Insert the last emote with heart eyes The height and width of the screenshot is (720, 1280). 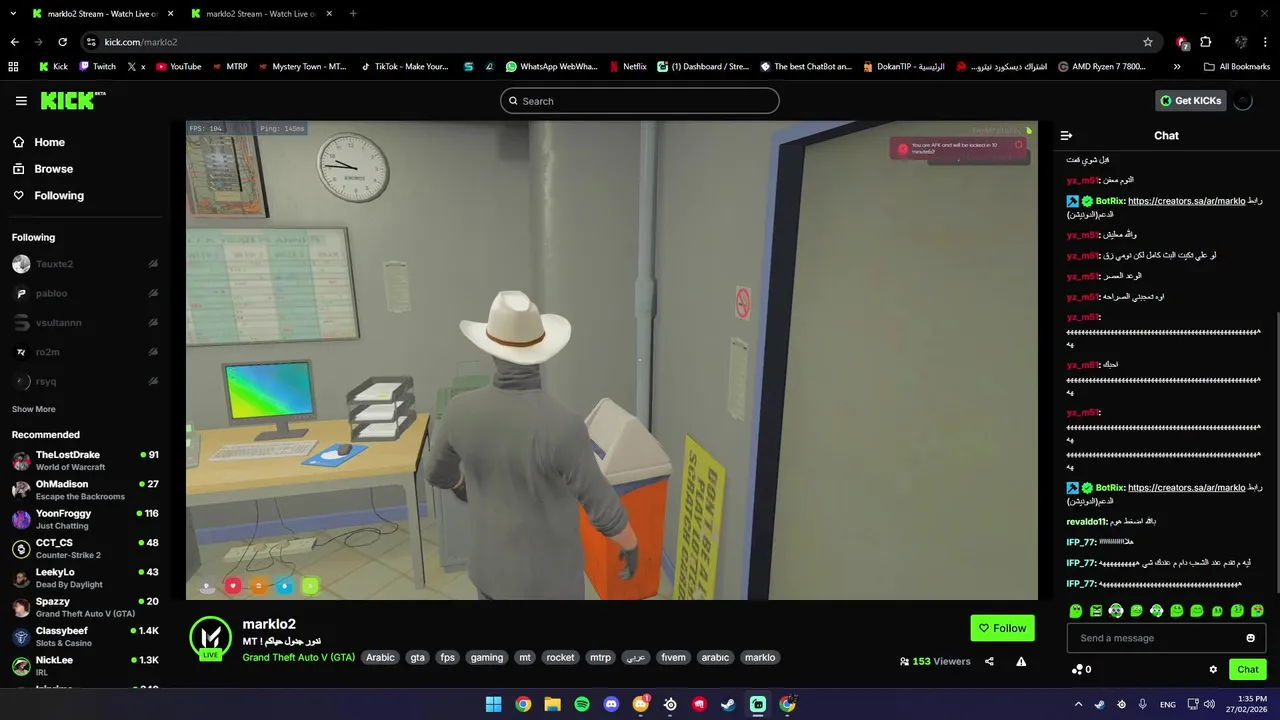tap(1257, 611)
